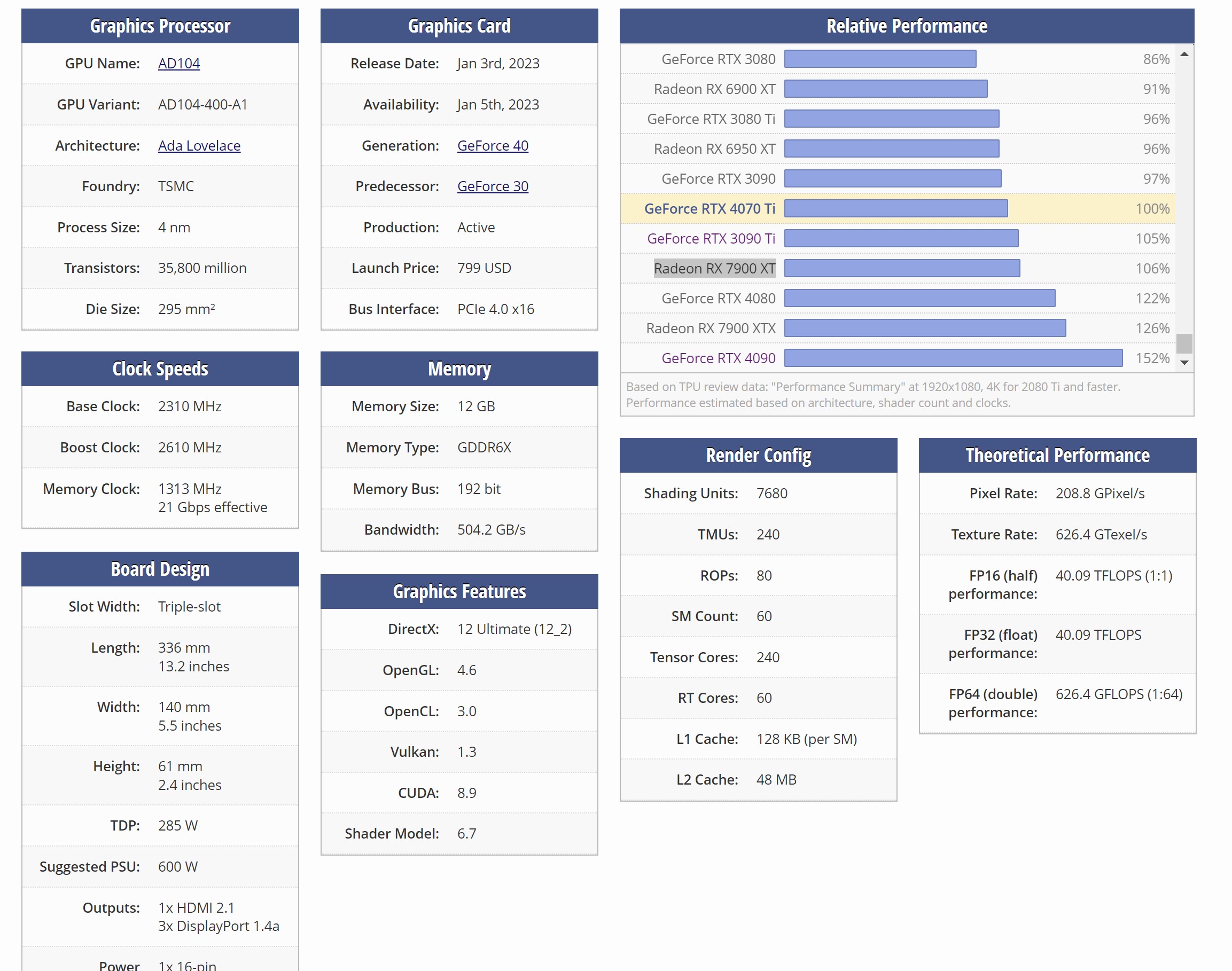Click the Relative Performance section header

[x=907, y=26]
